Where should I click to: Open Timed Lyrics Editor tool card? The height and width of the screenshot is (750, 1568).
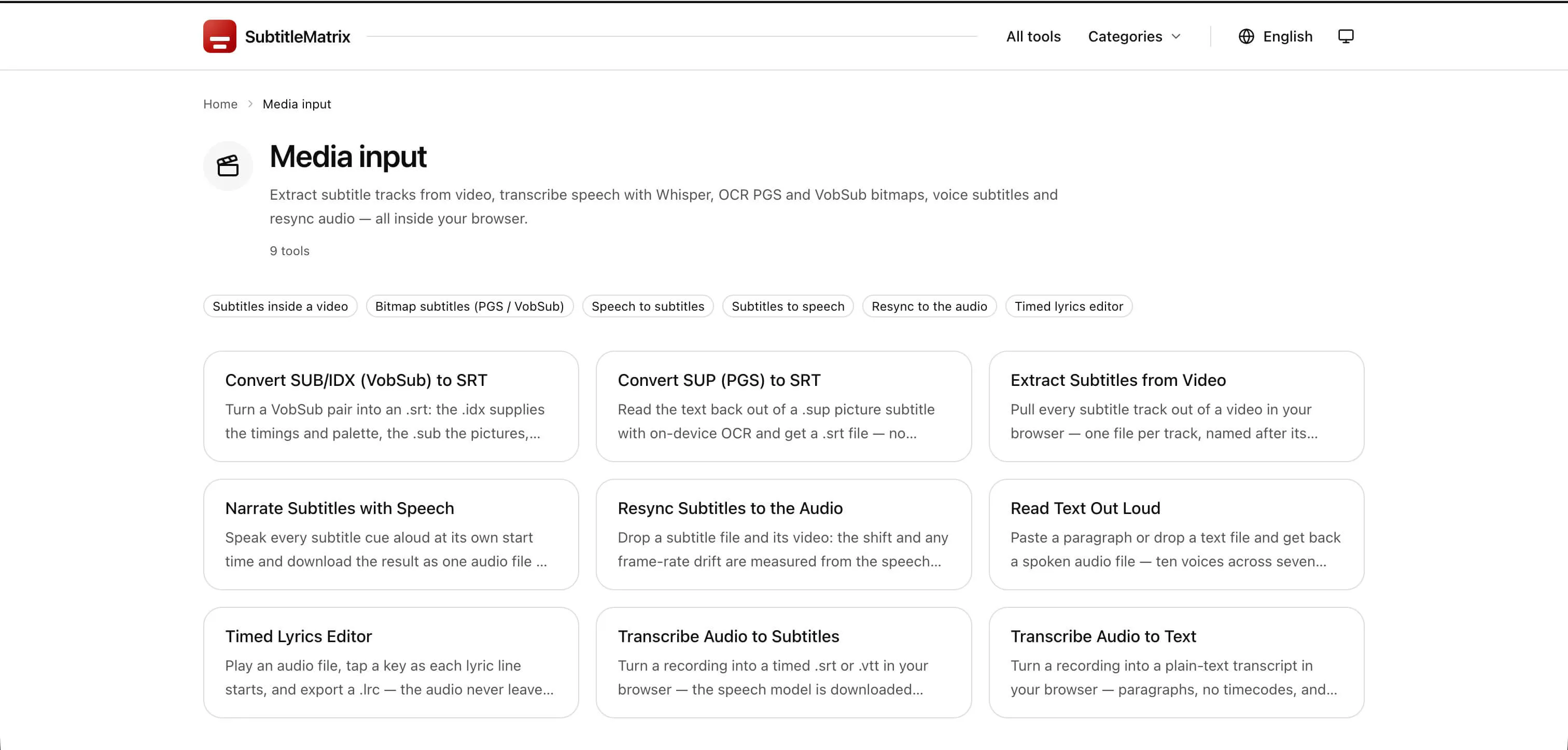391,662
